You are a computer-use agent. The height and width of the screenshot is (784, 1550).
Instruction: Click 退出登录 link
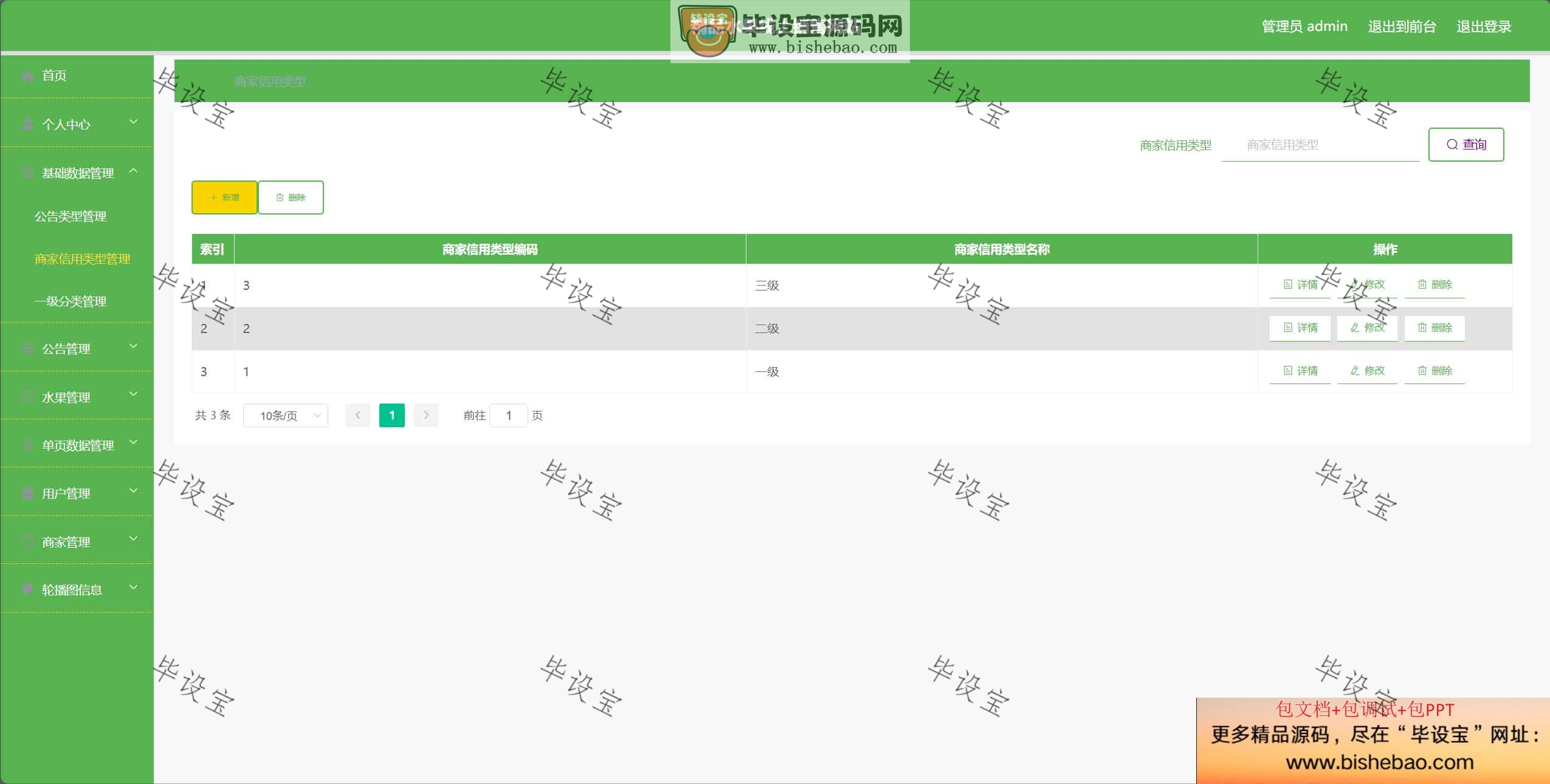tap(1484, 27)
